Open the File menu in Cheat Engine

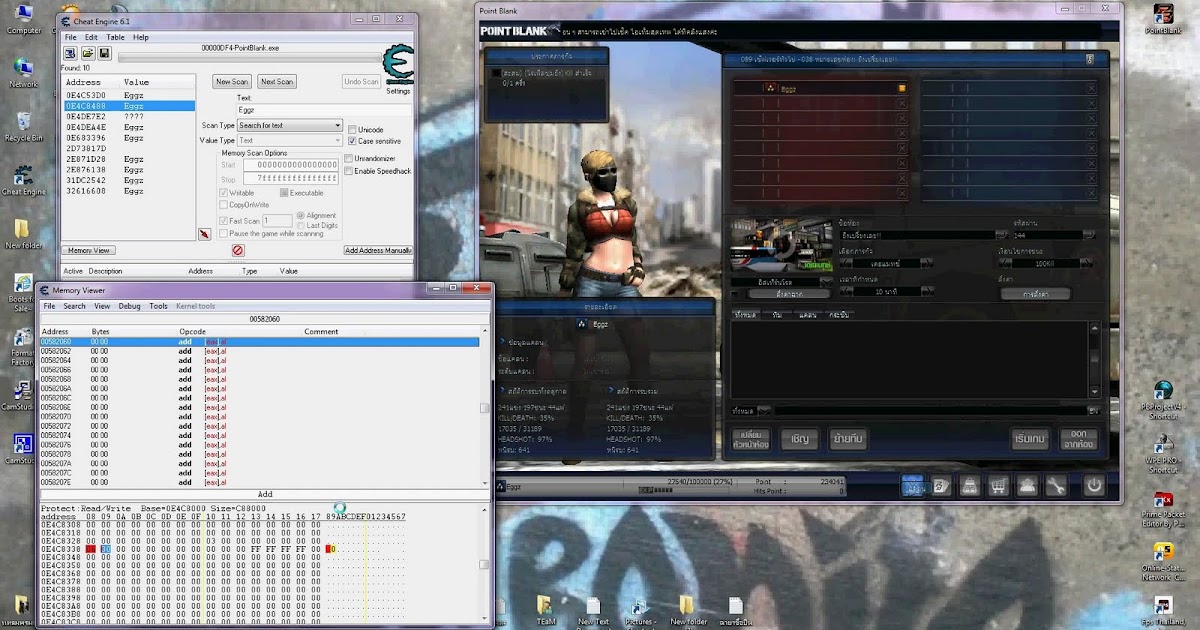(70, 37)
